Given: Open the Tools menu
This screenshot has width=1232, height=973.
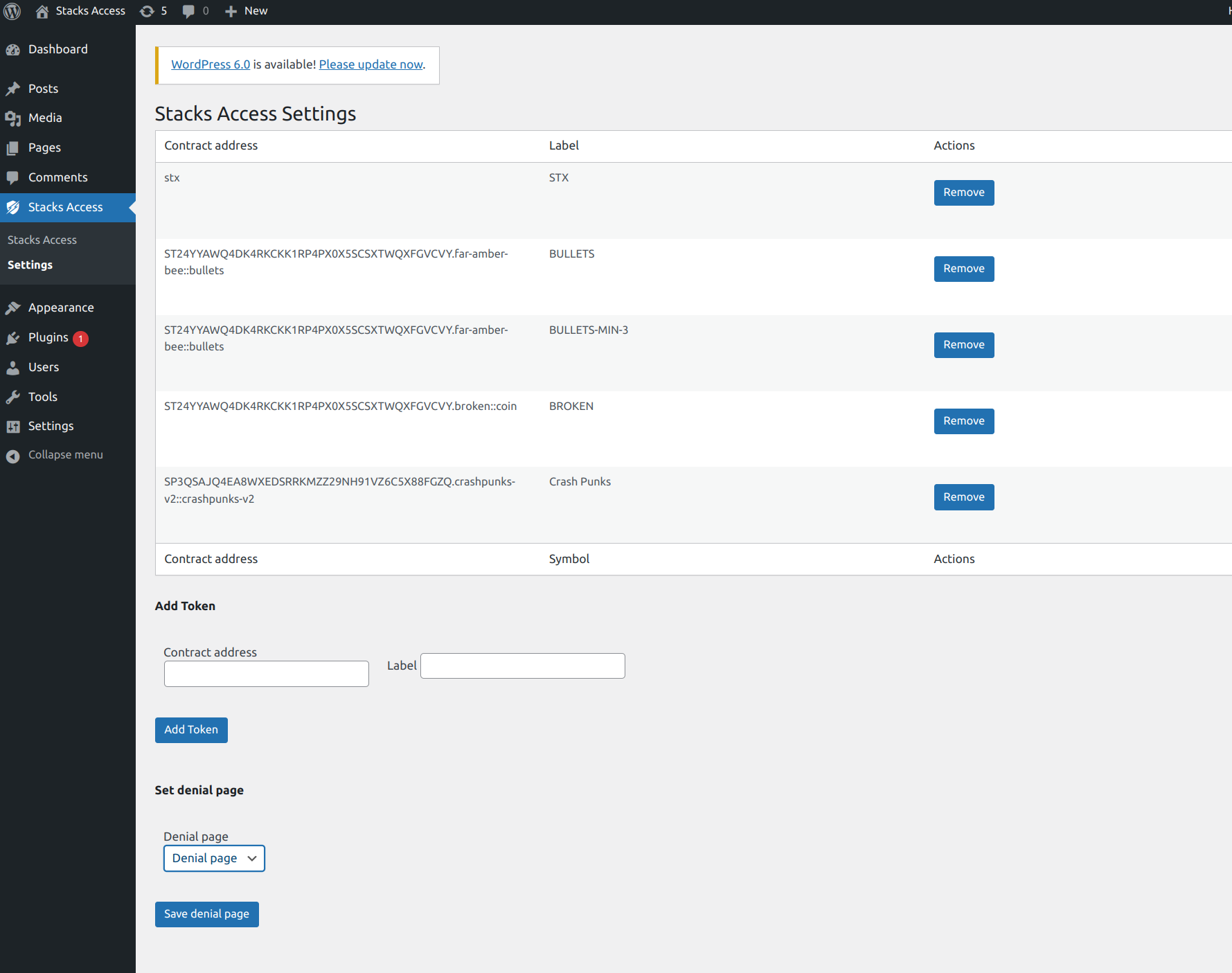Looking at the screenshot, I should coord(68,398).
